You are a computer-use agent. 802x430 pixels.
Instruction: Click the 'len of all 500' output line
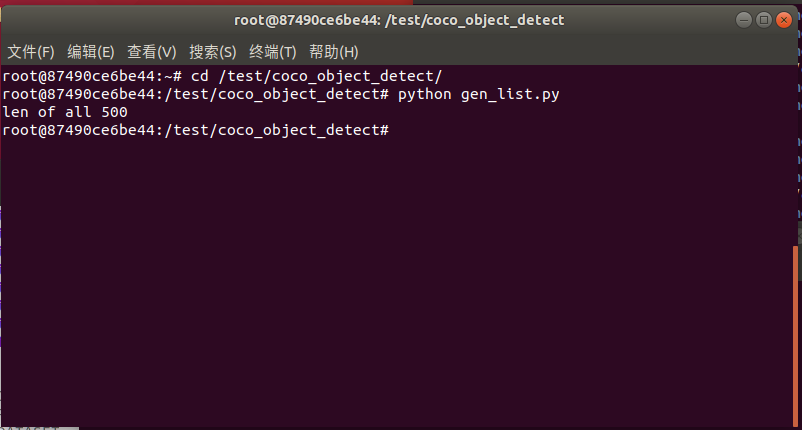pos(65,112)
